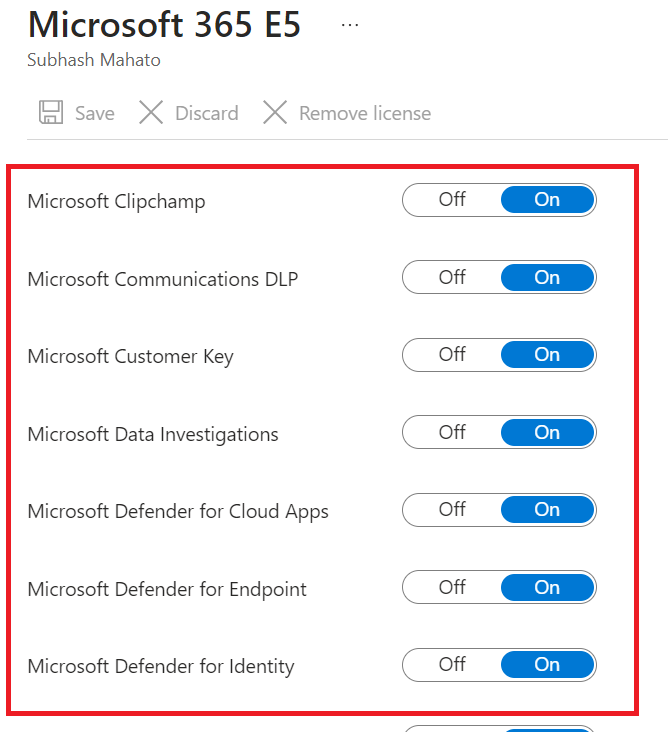The image size is (668, 732).
Task: Turn off Microsoft Clipchamp
Action: (x=452, y=200)
